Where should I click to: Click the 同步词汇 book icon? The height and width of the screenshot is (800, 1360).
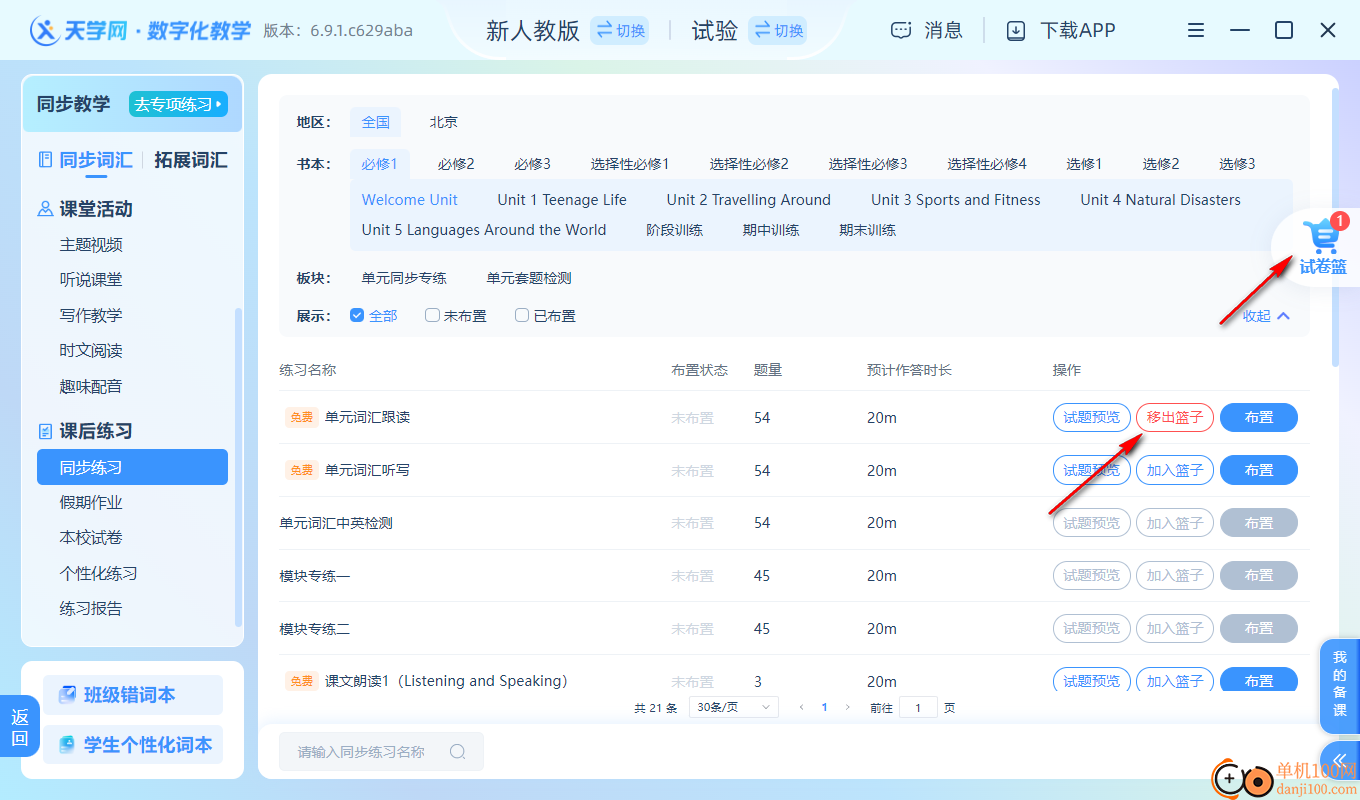[x=45, y=160]
